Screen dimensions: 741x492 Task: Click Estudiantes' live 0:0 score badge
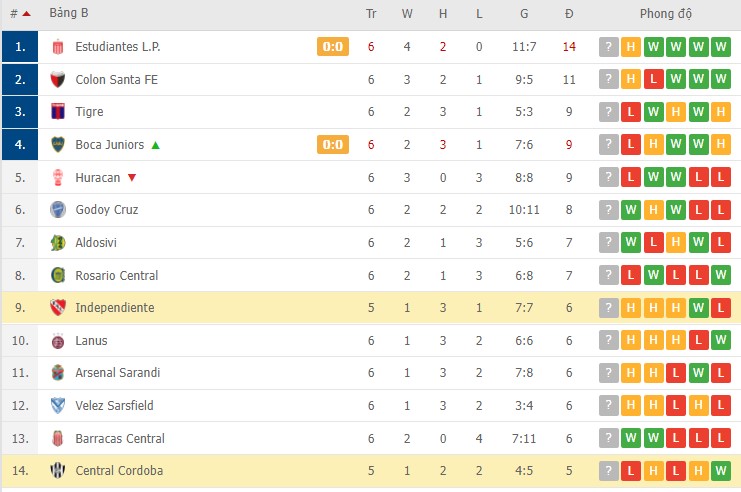pos(333,47)
